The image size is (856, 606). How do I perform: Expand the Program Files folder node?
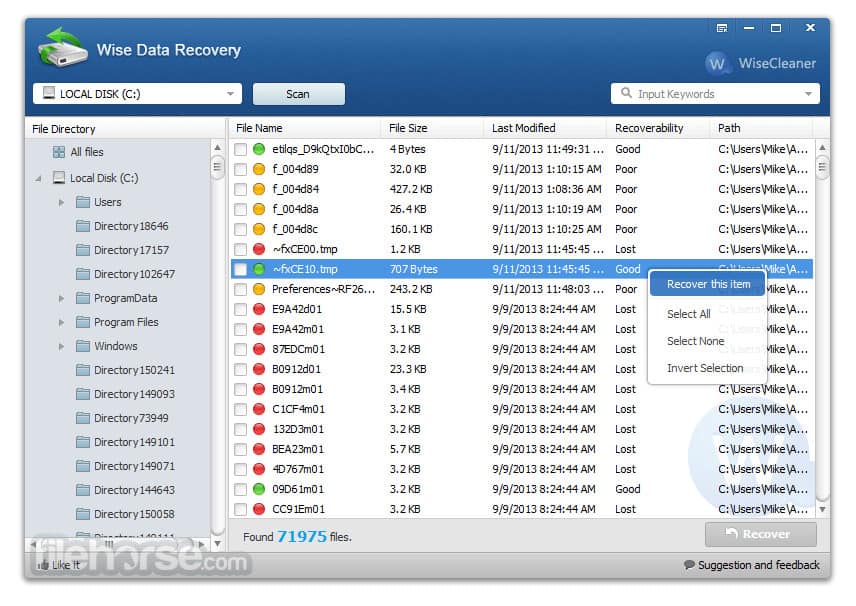61,323
